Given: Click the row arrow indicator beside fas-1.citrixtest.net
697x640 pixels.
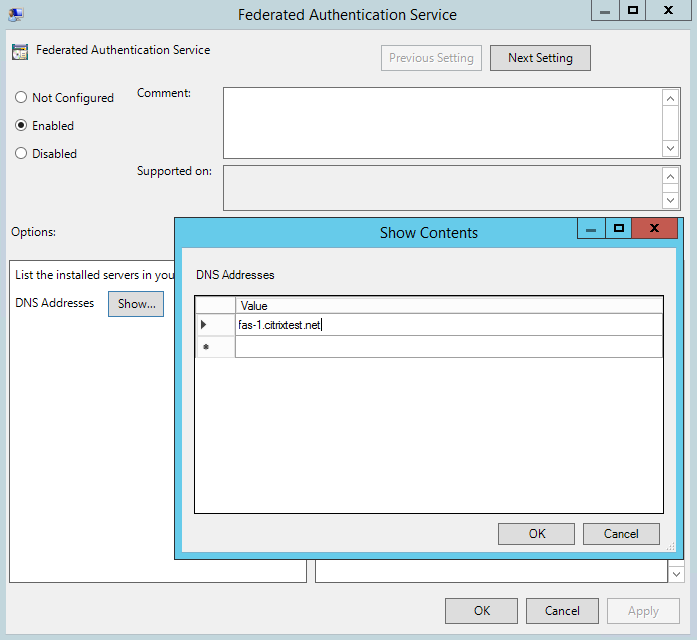Looking at the screenshot, I should [x=205, y=324].
